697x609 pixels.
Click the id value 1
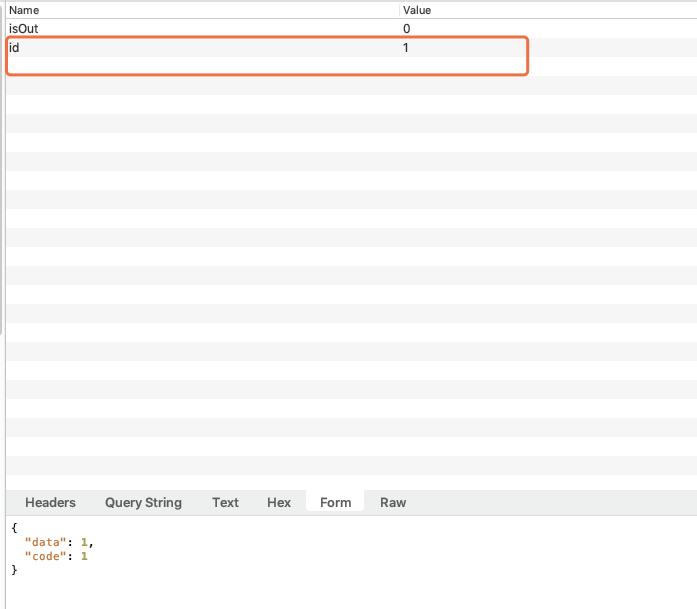[x=405, y=48]
